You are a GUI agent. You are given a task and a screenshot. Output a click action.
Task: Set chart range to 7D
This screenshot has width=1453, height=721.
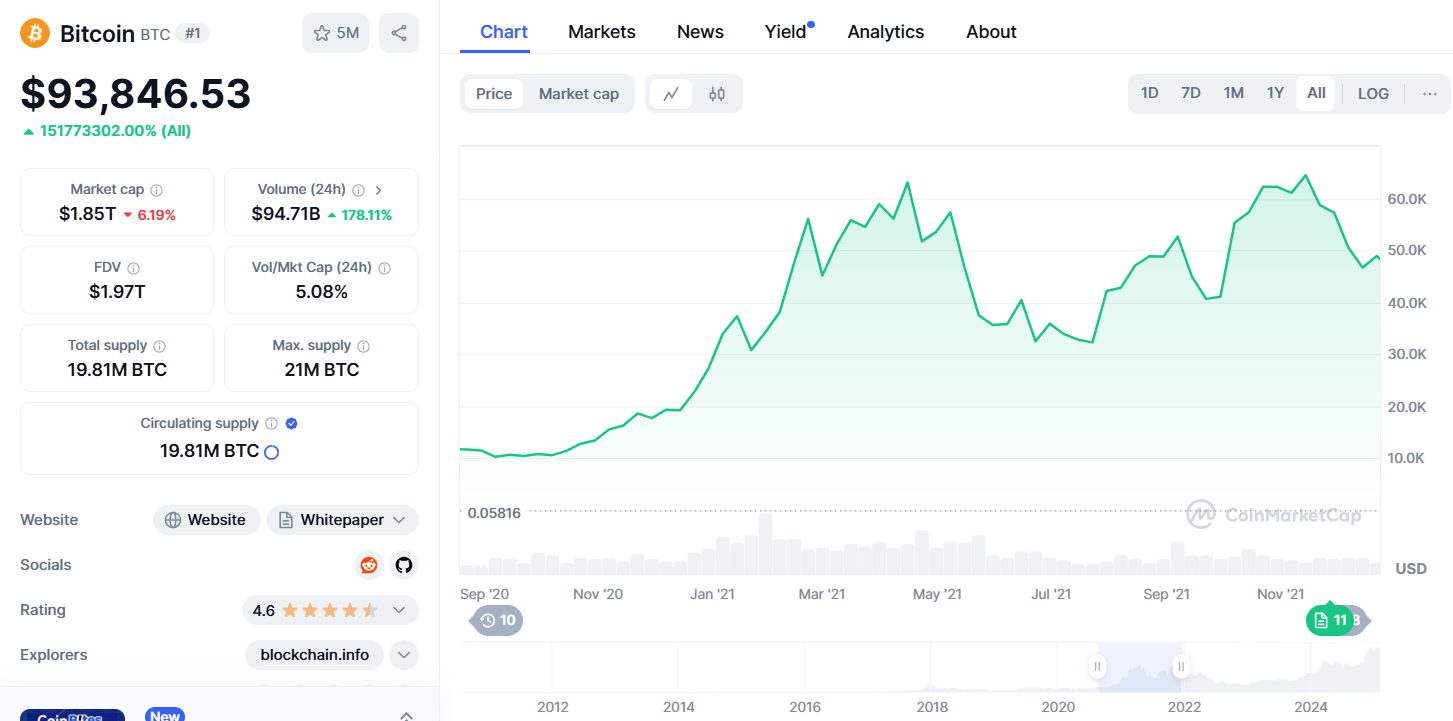point(1191,93)
